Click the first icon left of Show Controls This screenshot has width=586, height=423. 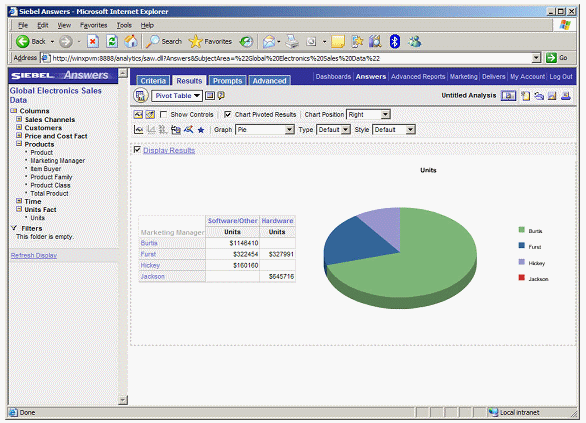[x=138, y=114]
